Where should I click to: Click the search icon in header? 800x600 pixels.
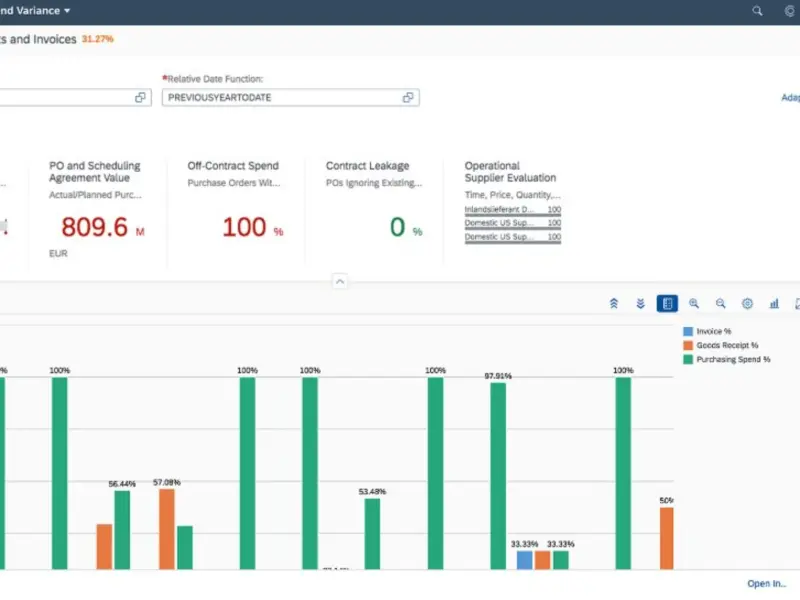(758, 11)
